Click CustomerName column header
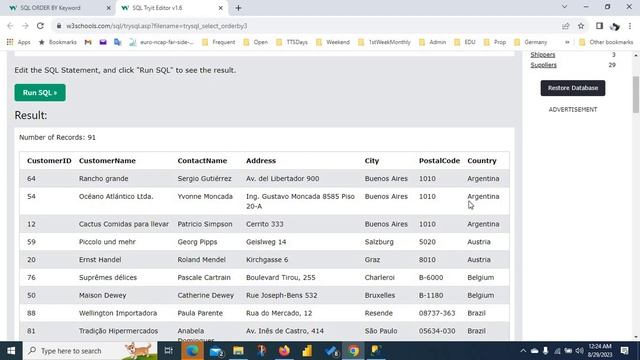Image resolution: width=640 pixels, height=360 pixels. [x=107, y=161]
